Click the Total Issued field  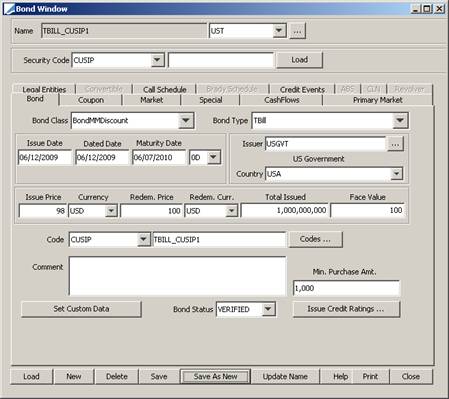285,210
